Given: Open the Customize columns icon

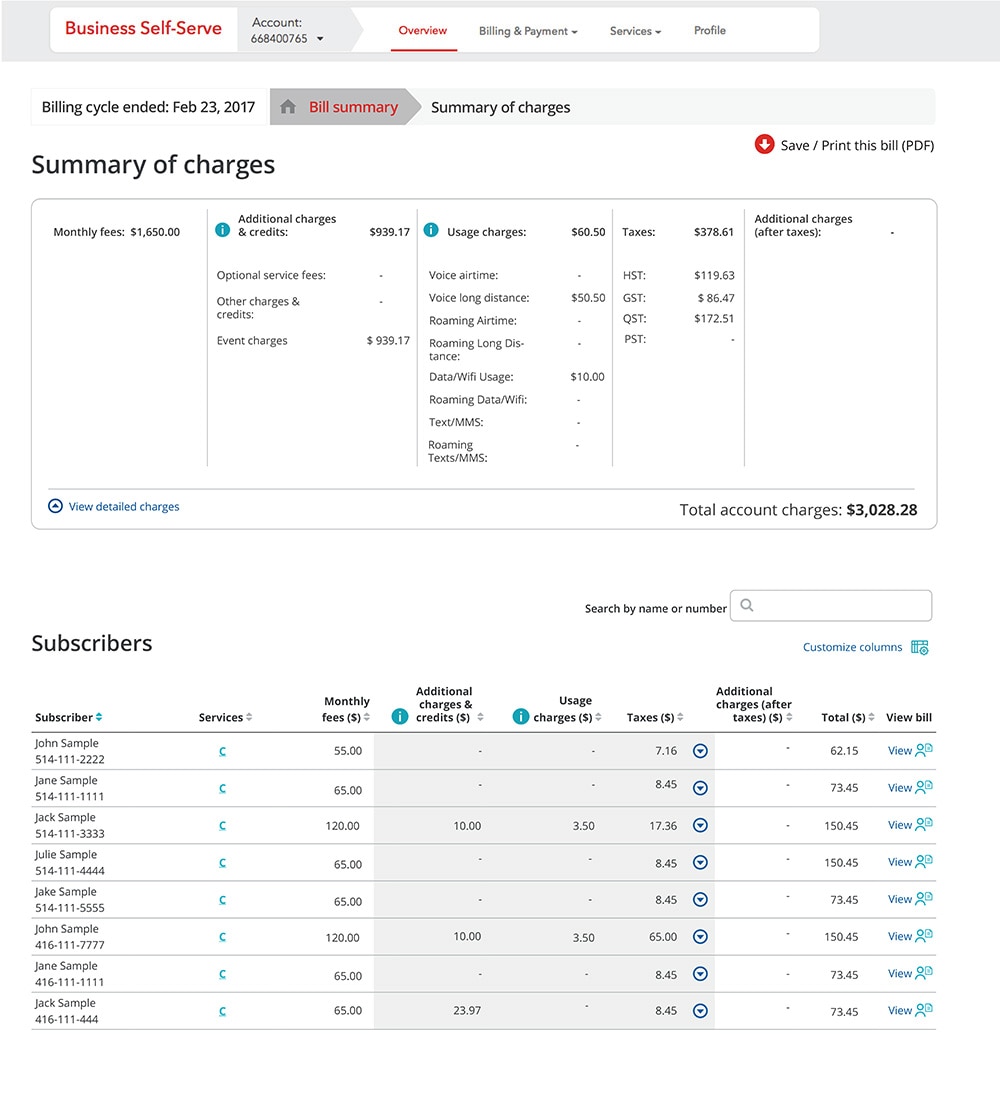Looking at the screenshot, I should click(x=920, y=647).
